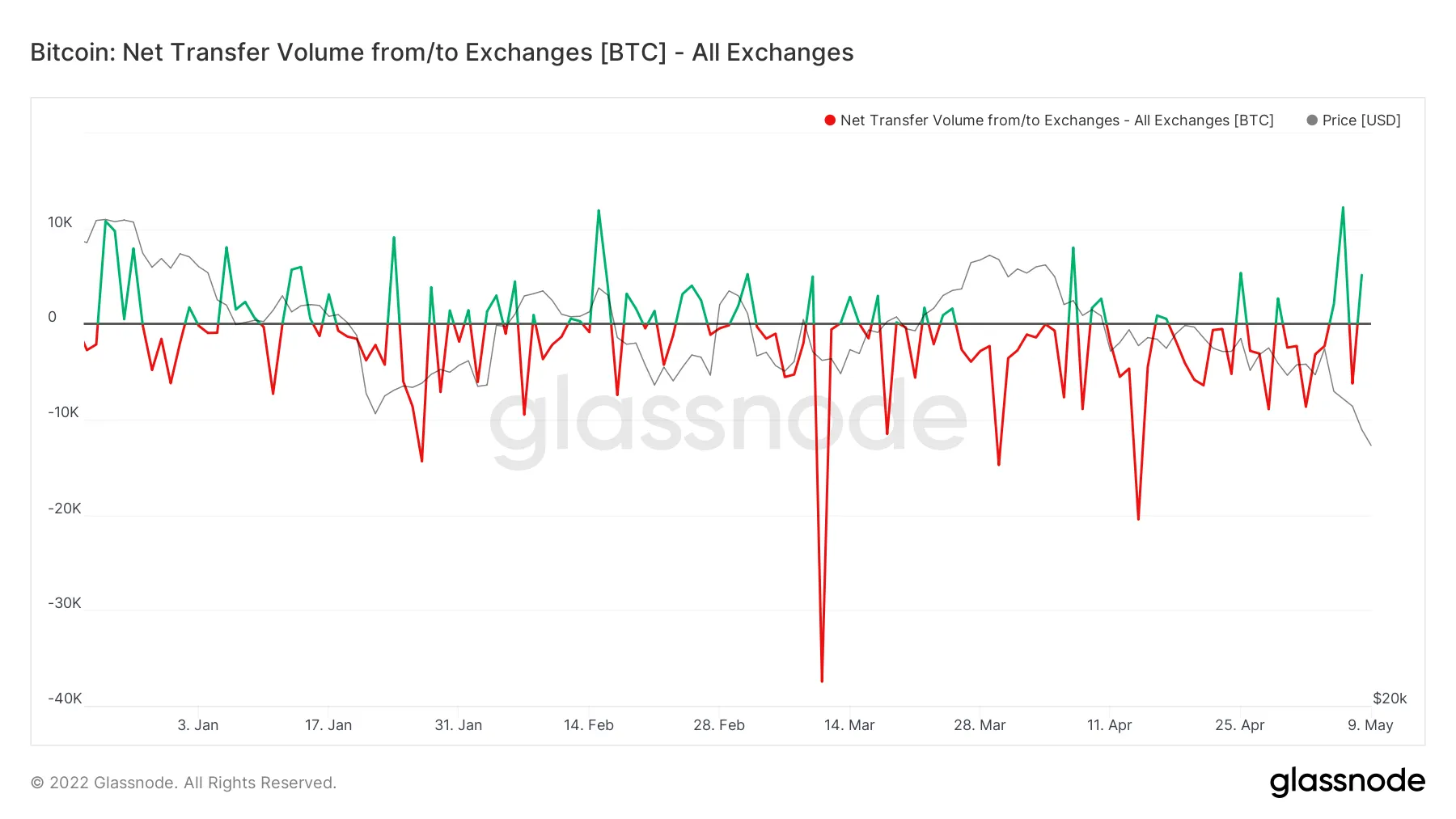This screenshot has height=819, width=1456.
Task: Click the chart title text
Action: click(x=442, y=53)
